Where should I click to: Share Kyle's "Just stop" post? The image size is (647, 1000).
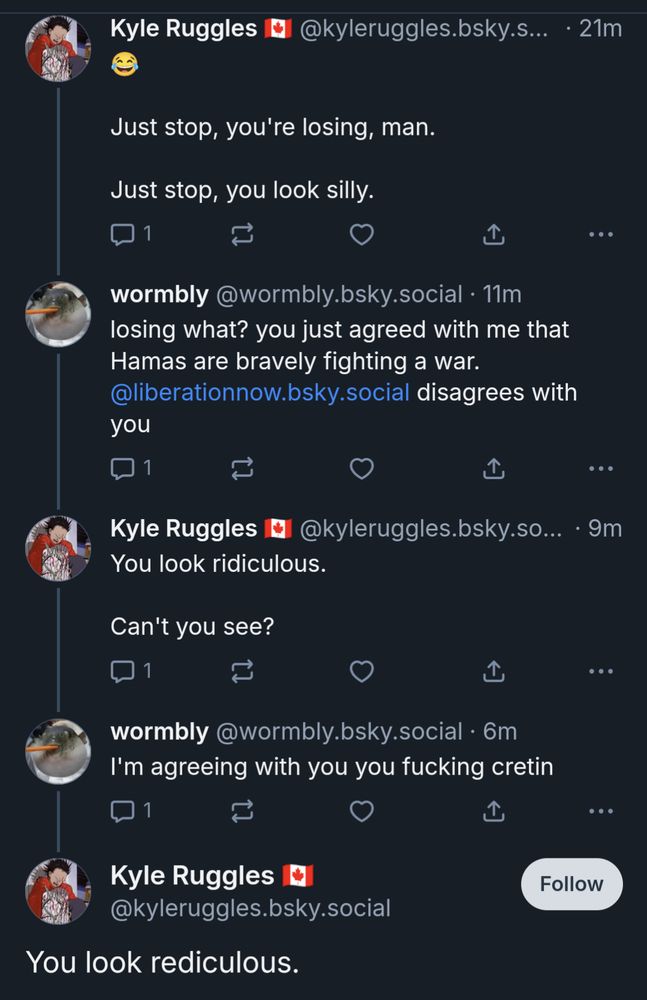pyautogui.click(x=493, y=235)
